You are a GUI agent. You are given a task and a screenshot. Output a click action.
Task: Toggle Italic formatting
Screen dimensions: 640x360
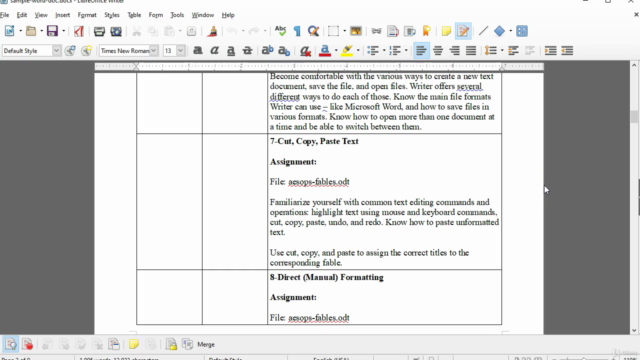tap(214, 51)
